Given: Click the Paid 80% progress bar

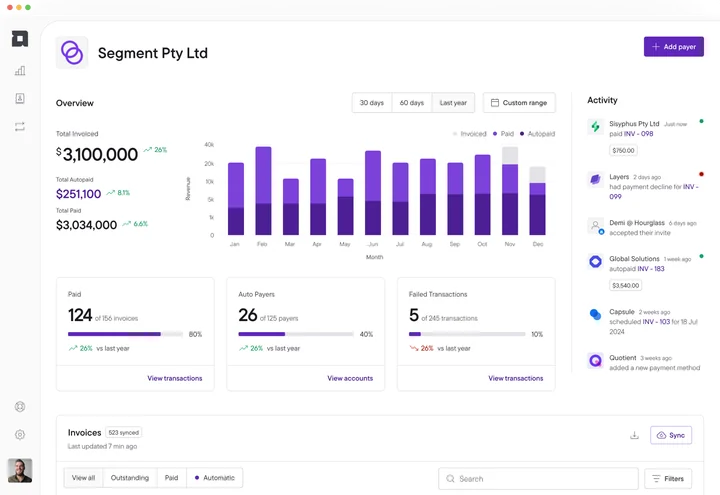Looking at the screenshot, I should coord(125,334).
